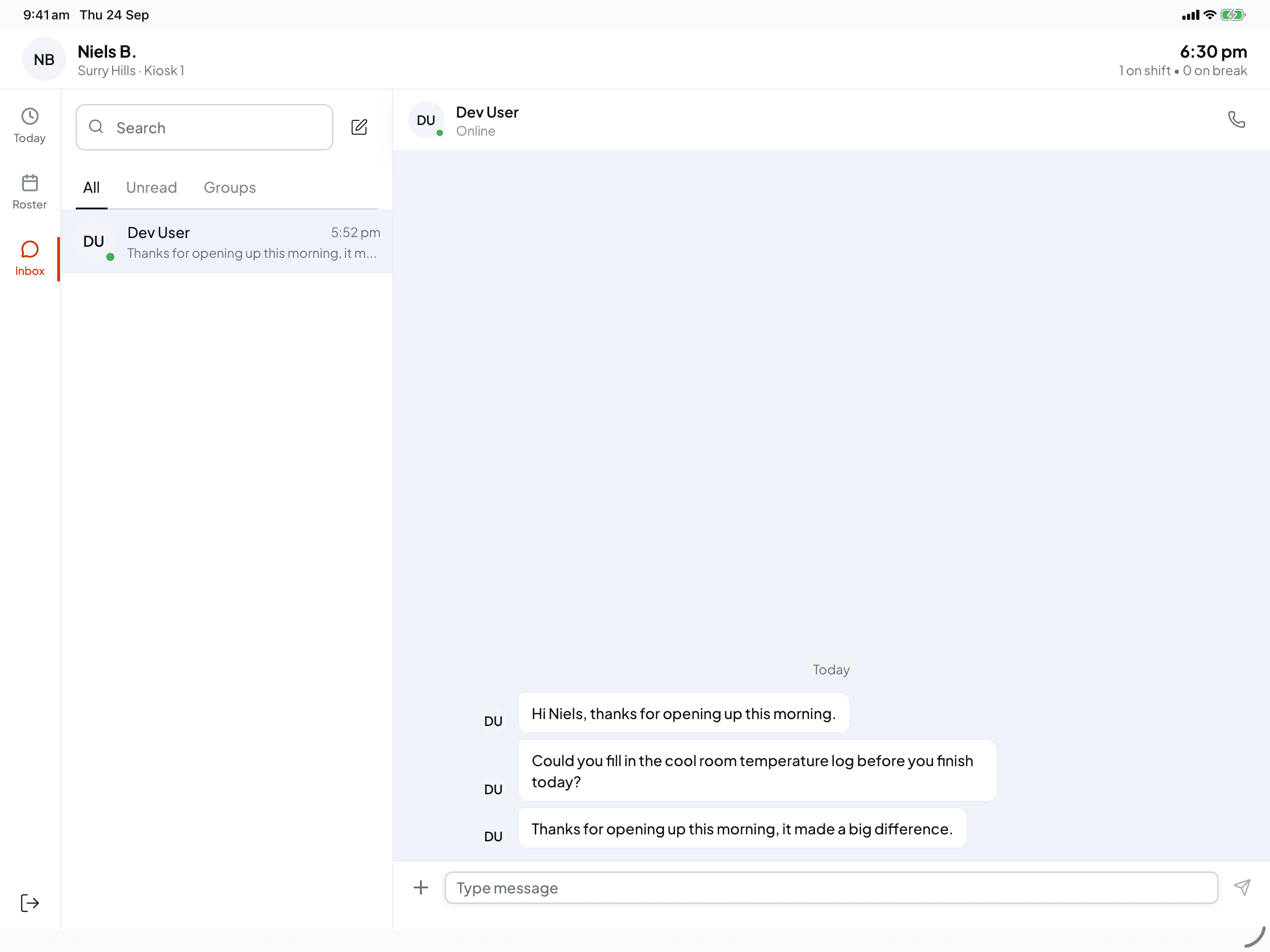Check the Wi-Fi icon in status bar

pyautogui.click(x=1210, y=15)
